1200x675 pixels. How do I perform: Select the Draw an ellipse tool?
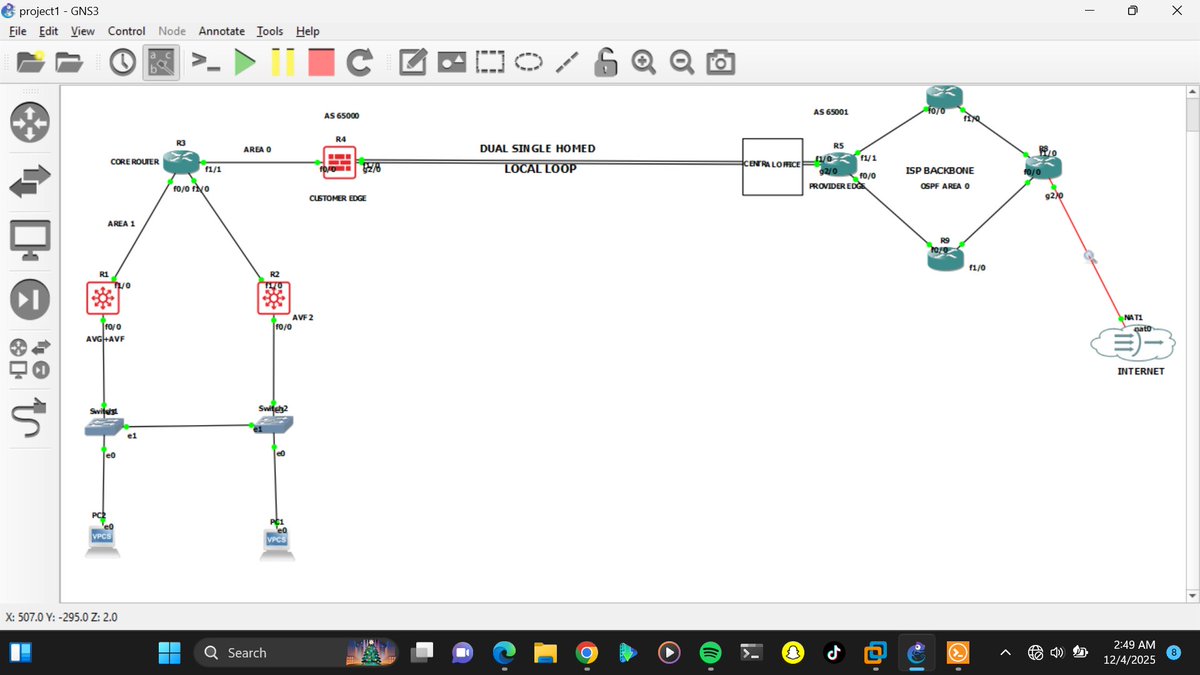point(528,63)
